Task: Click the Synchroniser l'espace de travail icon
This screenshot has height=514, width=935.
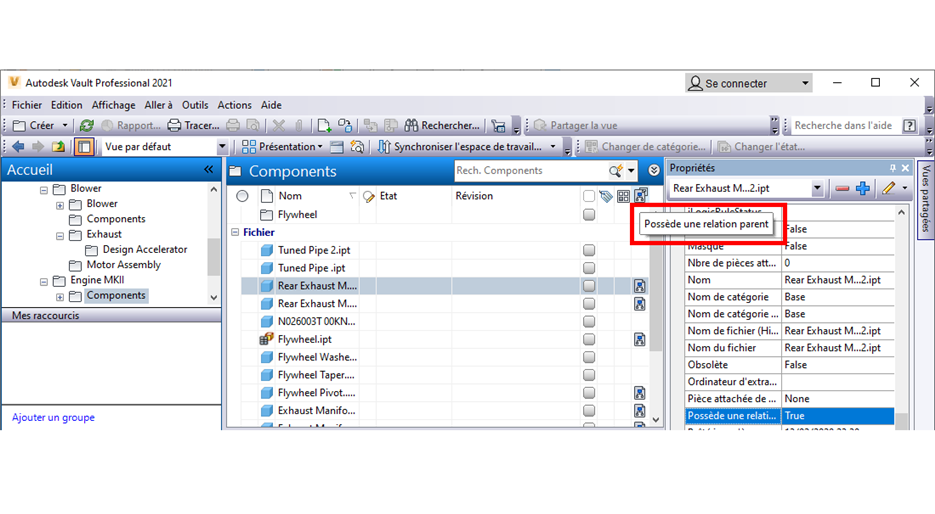Action: [384, 147]
